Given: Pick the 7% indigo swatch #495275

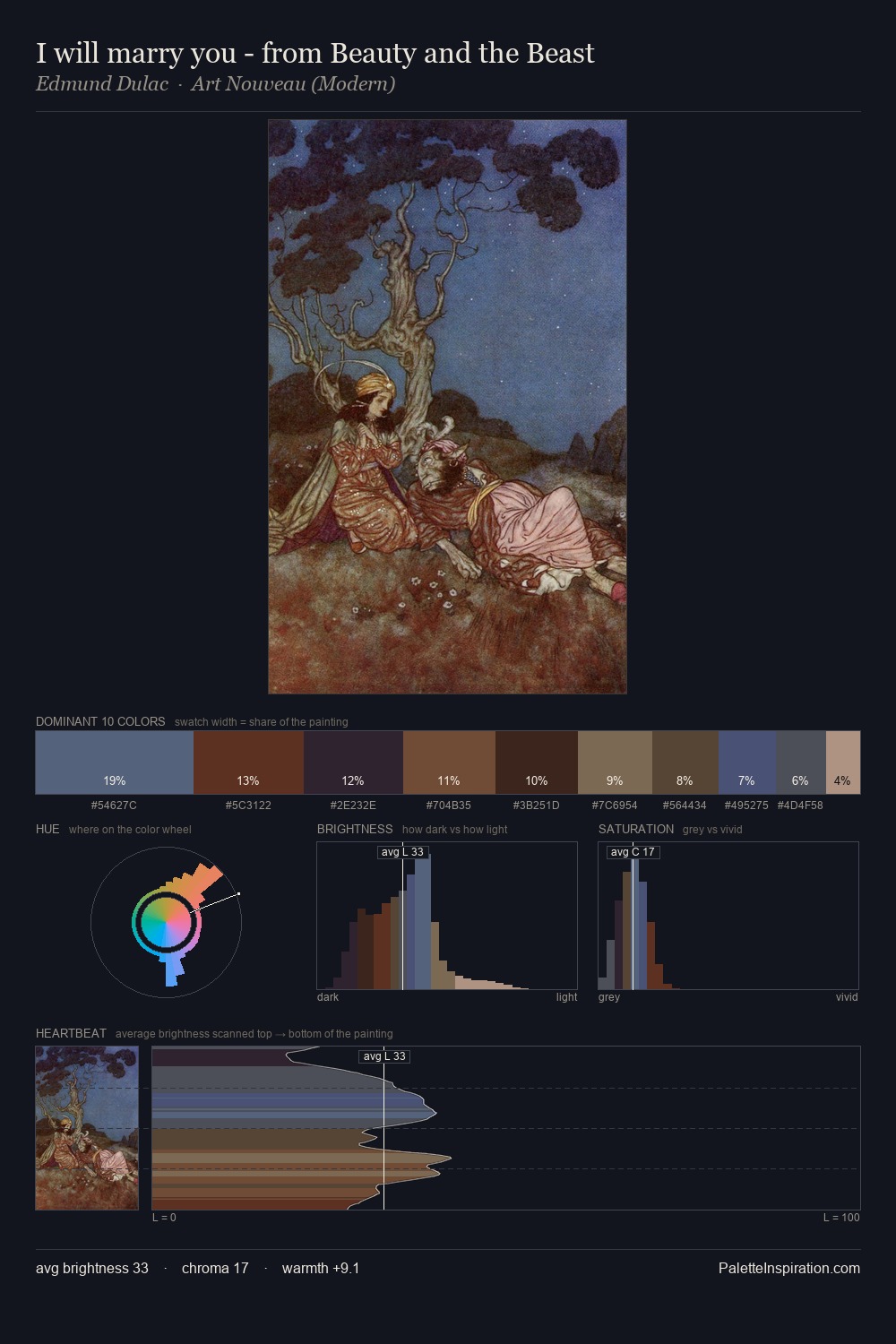Looking at the screenshot, I should (x=747, y=762).
